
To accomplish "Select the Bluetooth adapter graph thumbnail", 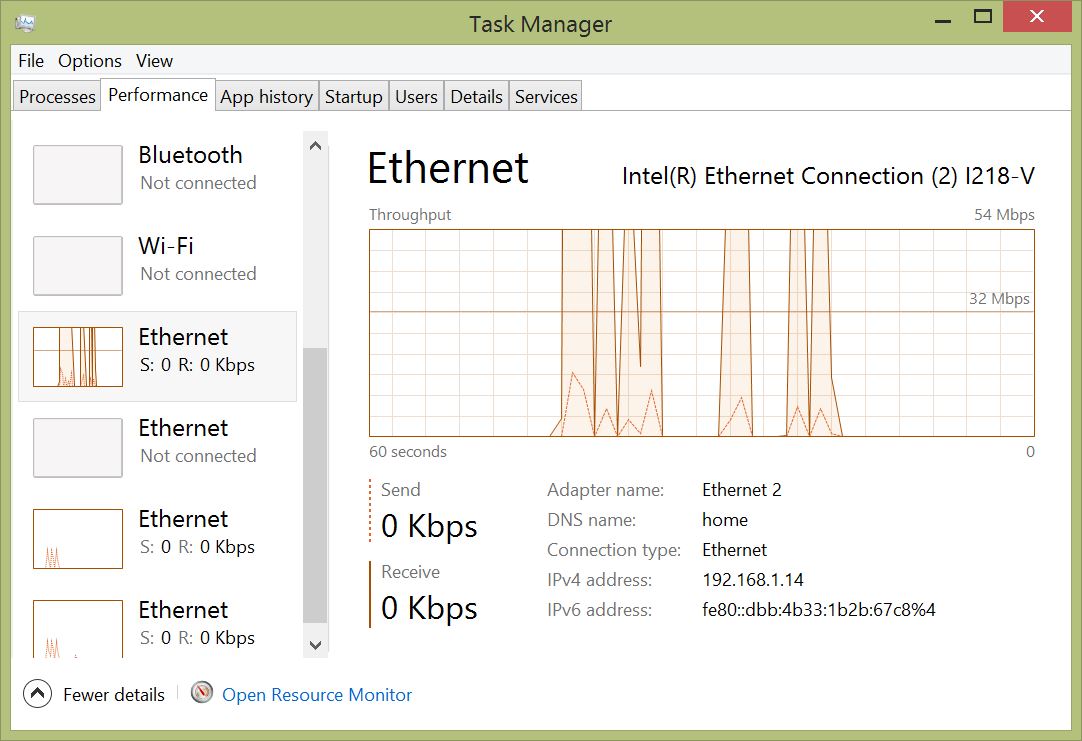I will (78, 175).
